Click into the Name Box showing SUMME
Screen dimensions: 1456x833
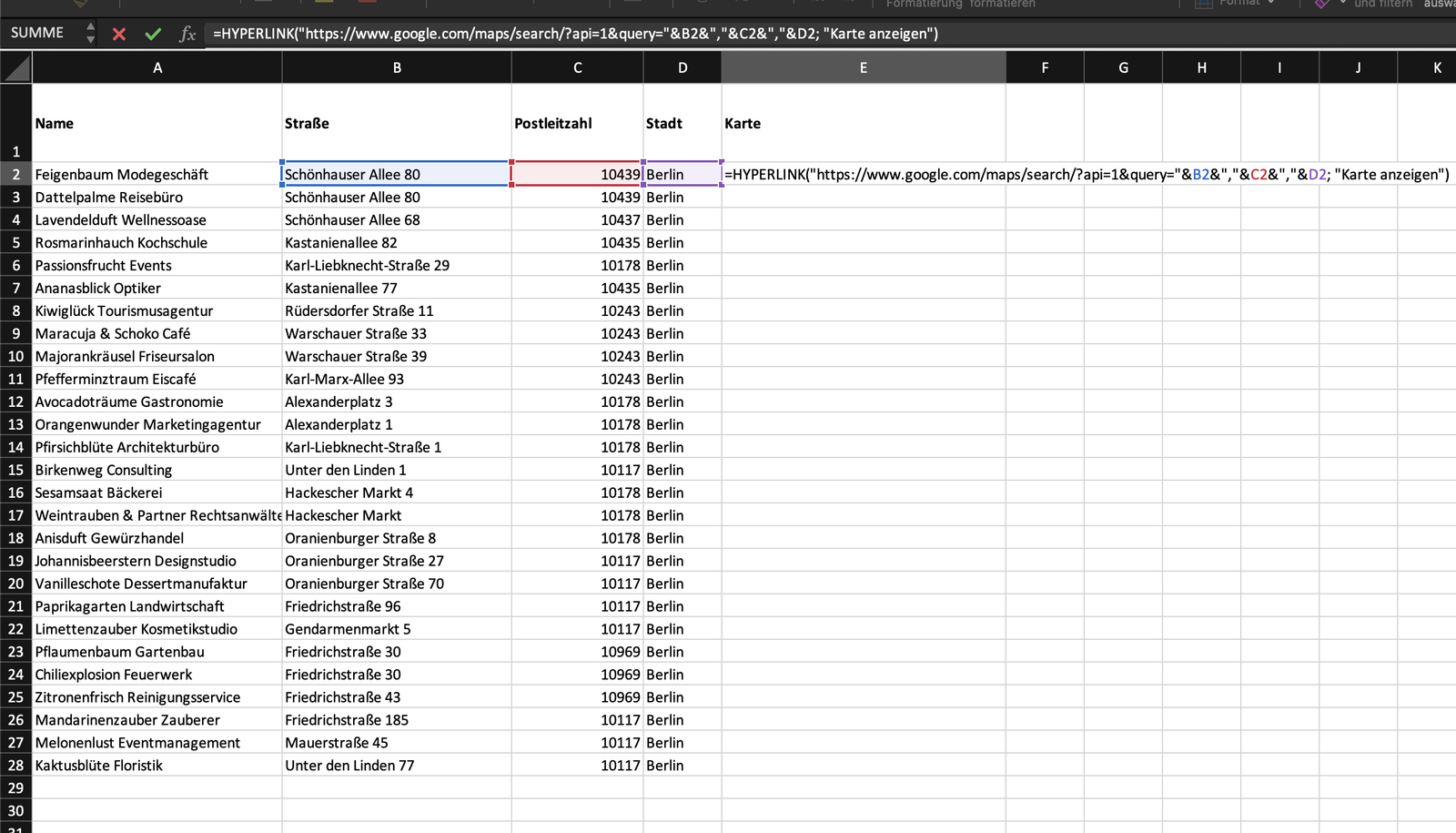click(43, 33)
